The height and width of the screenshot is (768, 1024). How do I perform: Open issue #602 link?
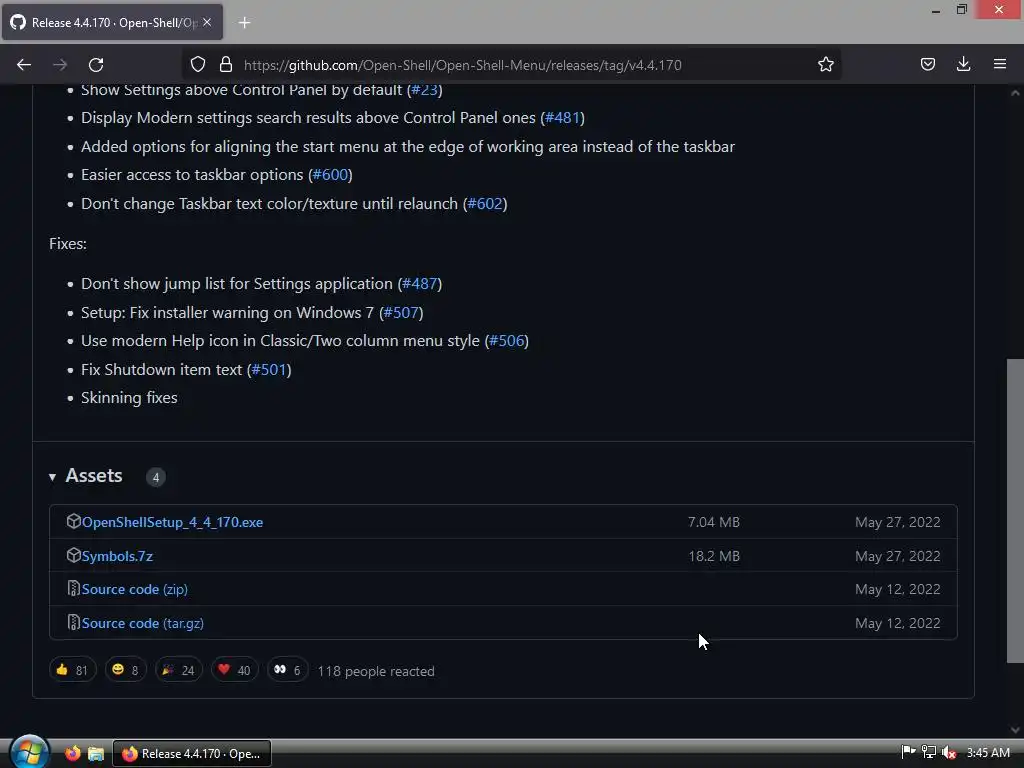click(x=485, y=203)
